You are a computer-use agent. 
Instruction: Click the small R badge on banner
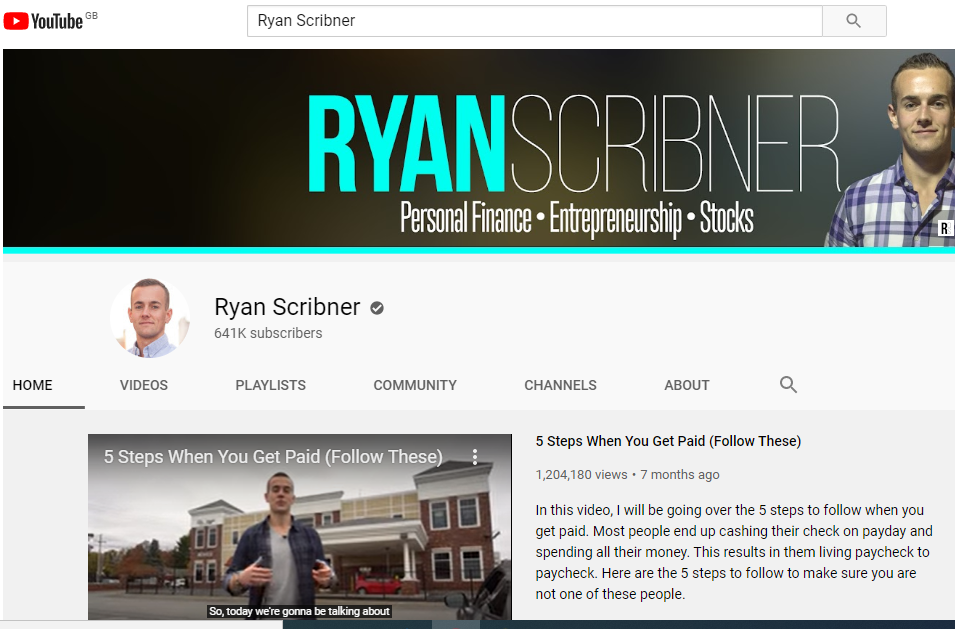[945, 228]
